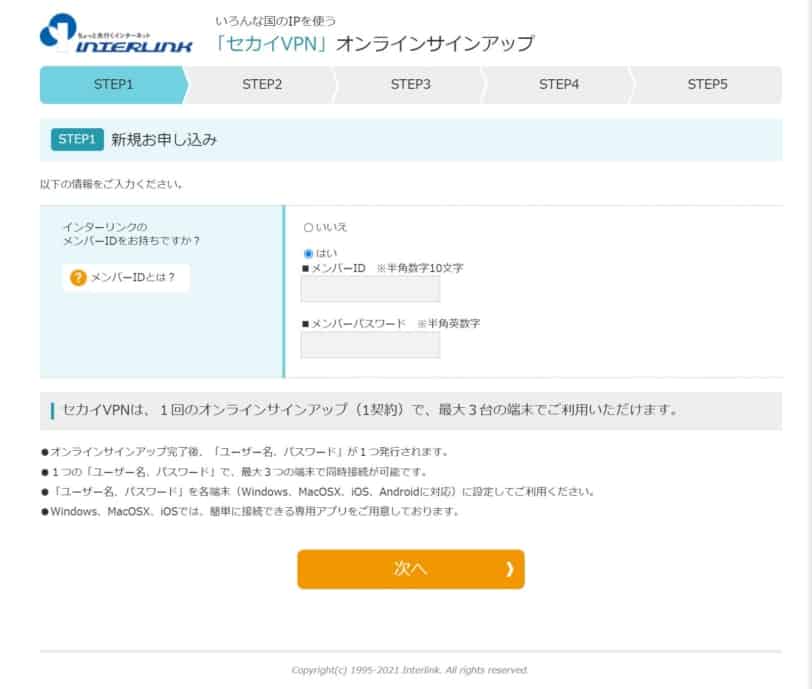Screen dimensions: 812x689
Task: Click the orange question mark icon
Action: coord(78,278)
